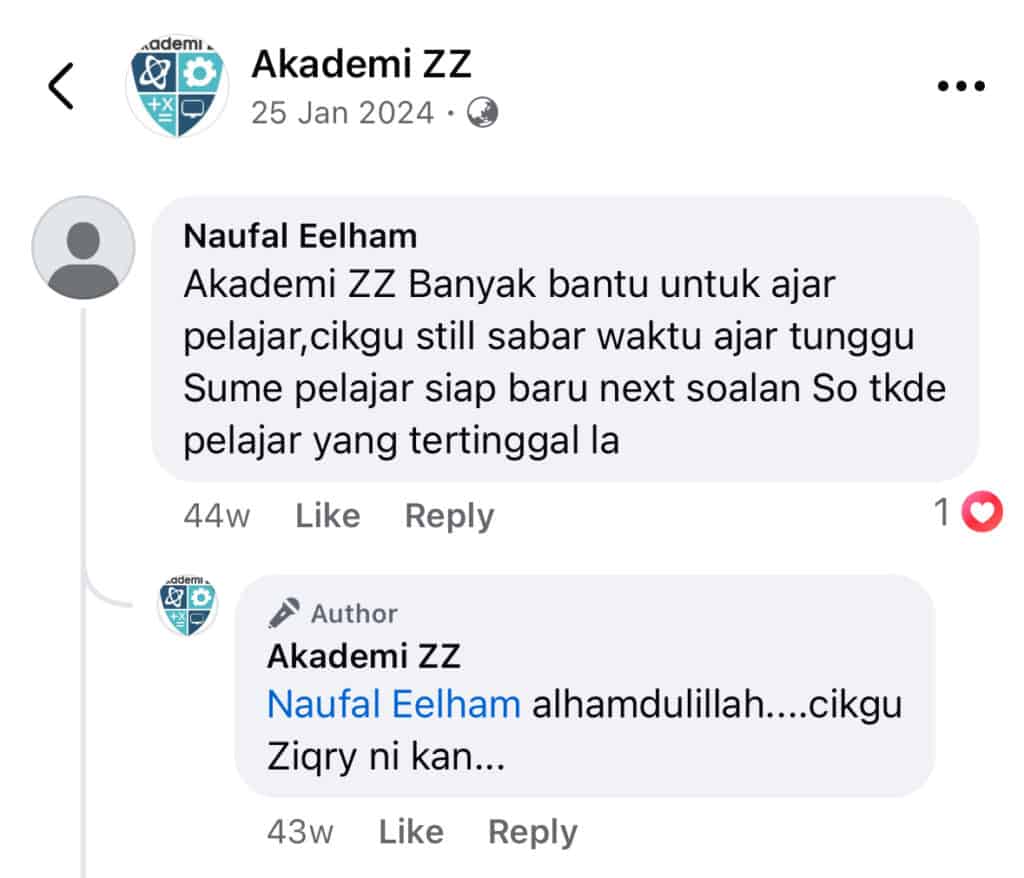Open the three-dots post options menu
This screenshot has width=1024, height=878.
(x=961, y=86)
